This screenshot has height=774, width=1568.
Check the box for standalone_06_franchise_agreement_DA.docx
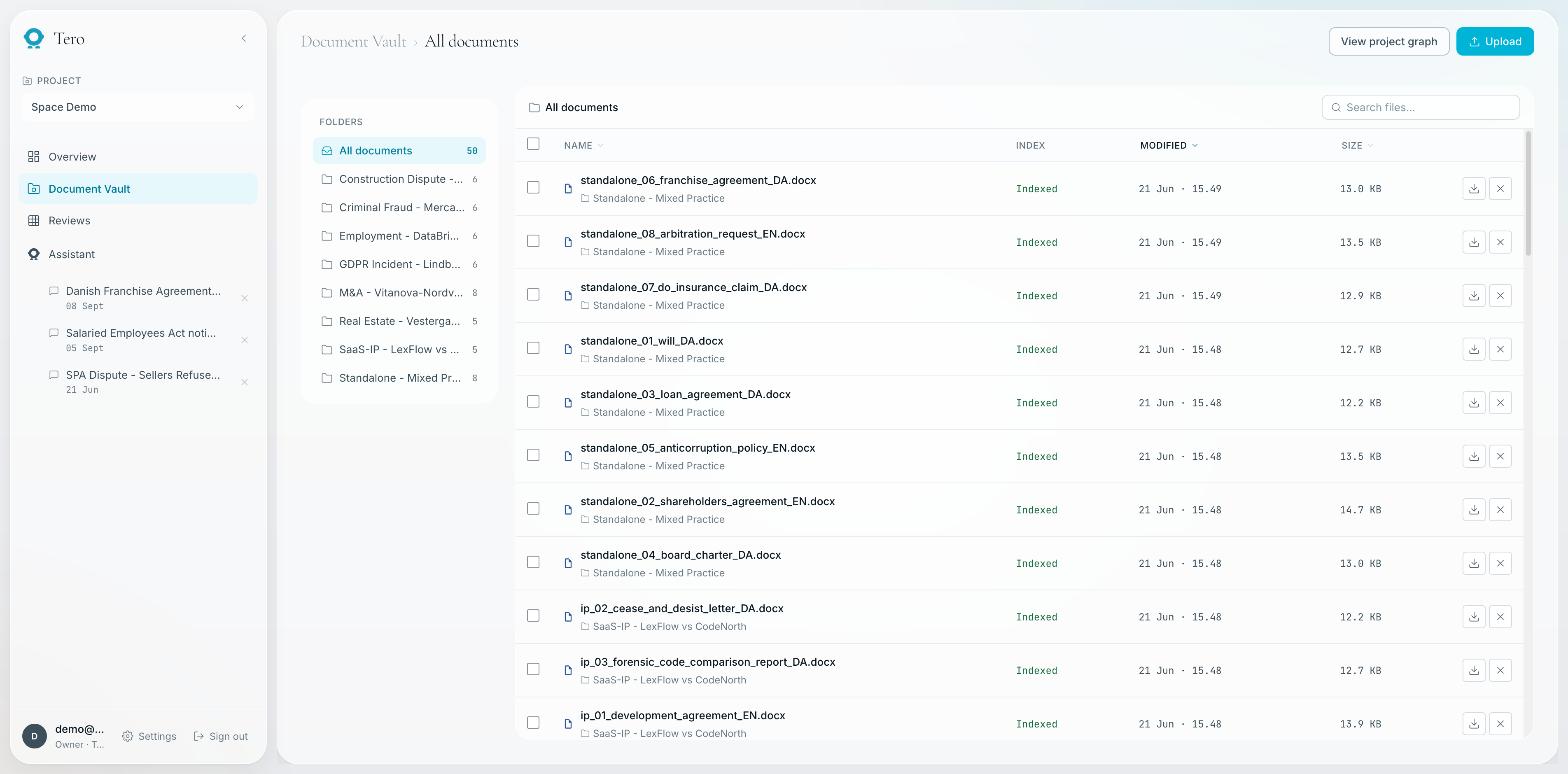[533, 187]
